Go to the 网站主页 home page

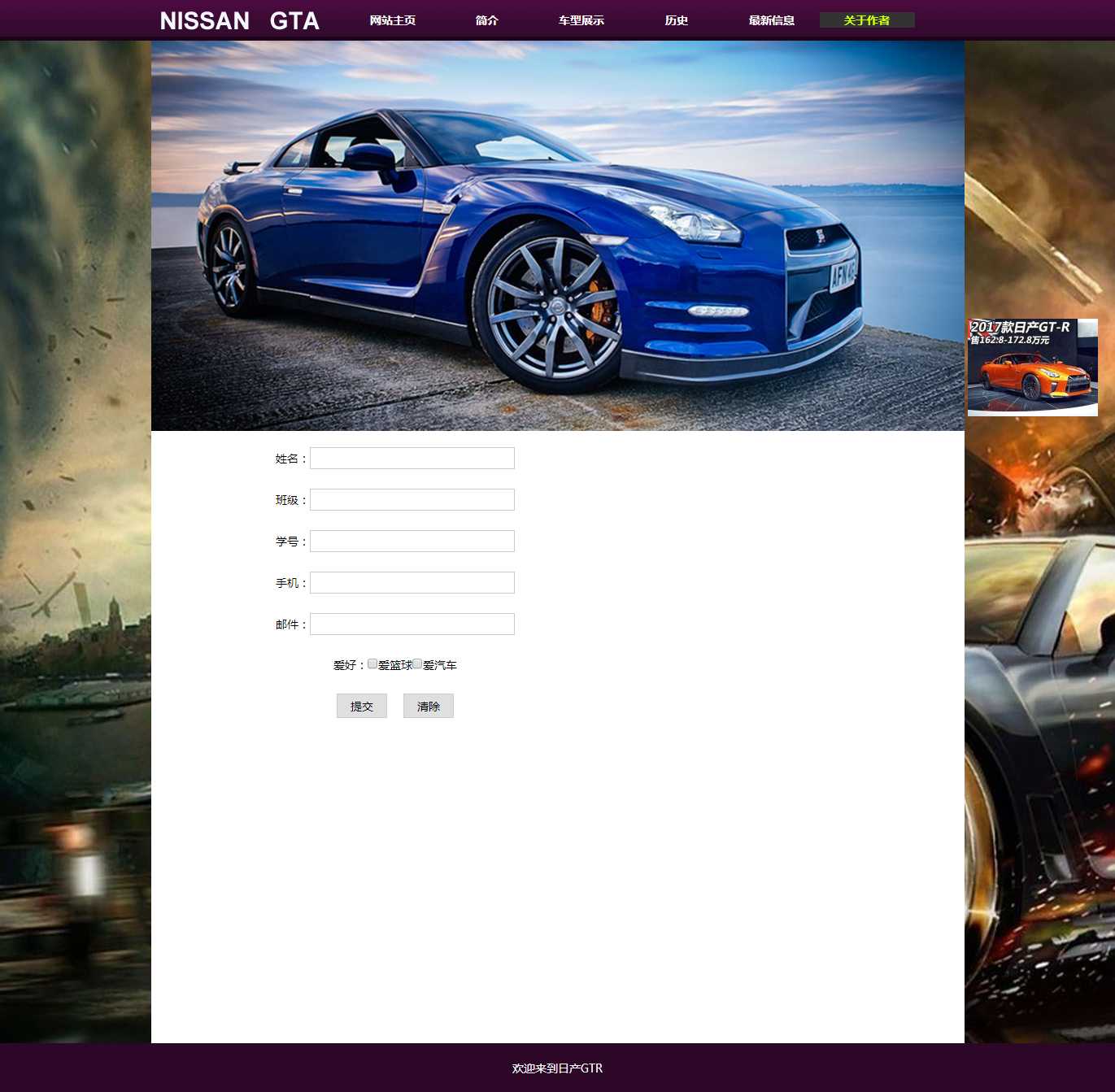pyautogui.click(x=393, y=20)
